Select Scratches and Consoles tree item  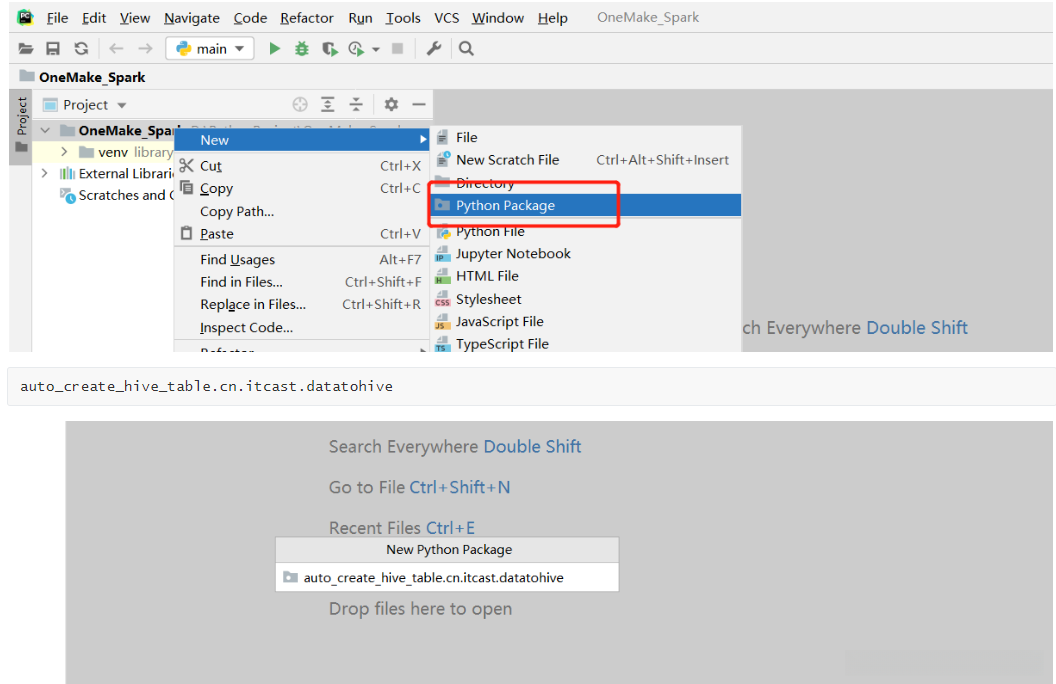click(118, 195)
